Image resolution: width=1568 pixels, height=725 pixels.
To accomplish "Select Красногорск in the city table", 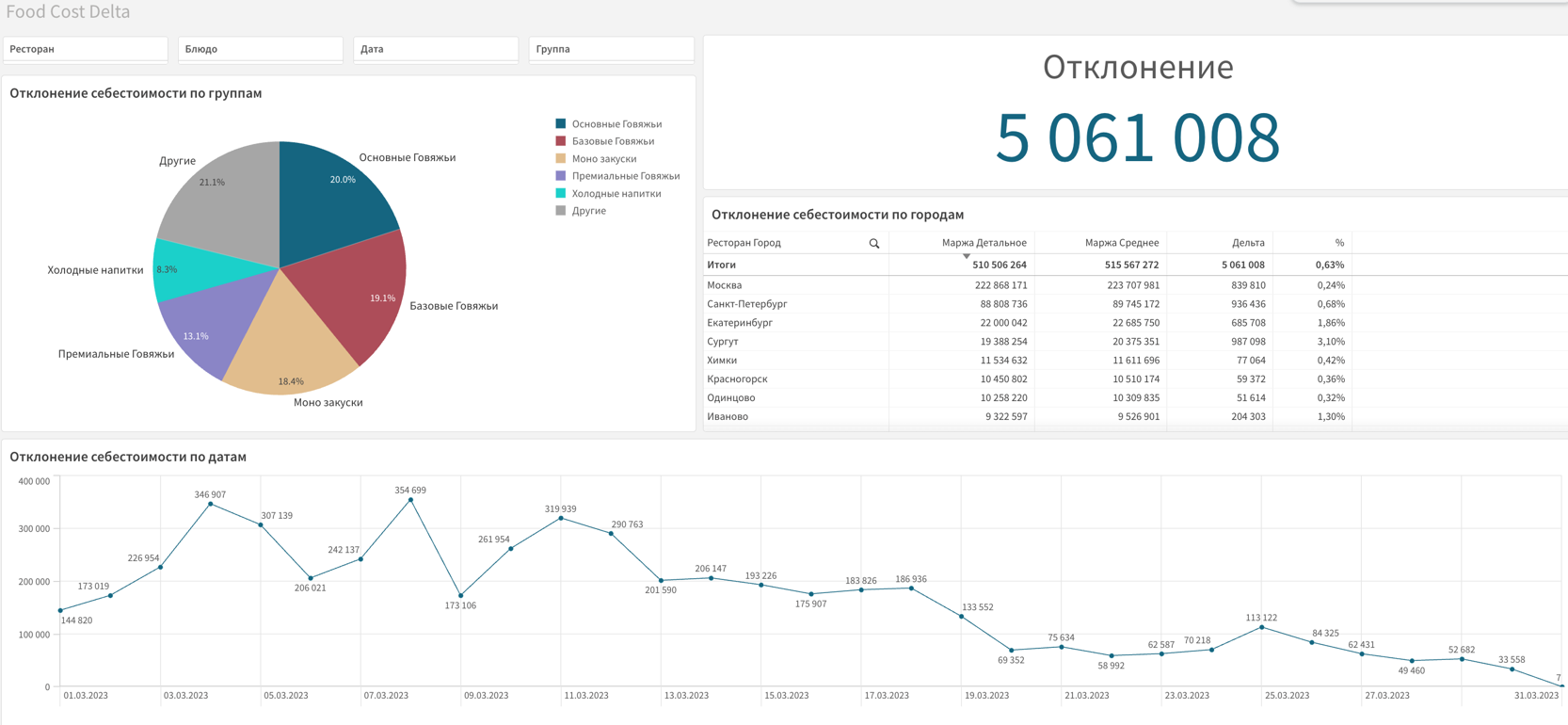I will click(x=737, y=379).
